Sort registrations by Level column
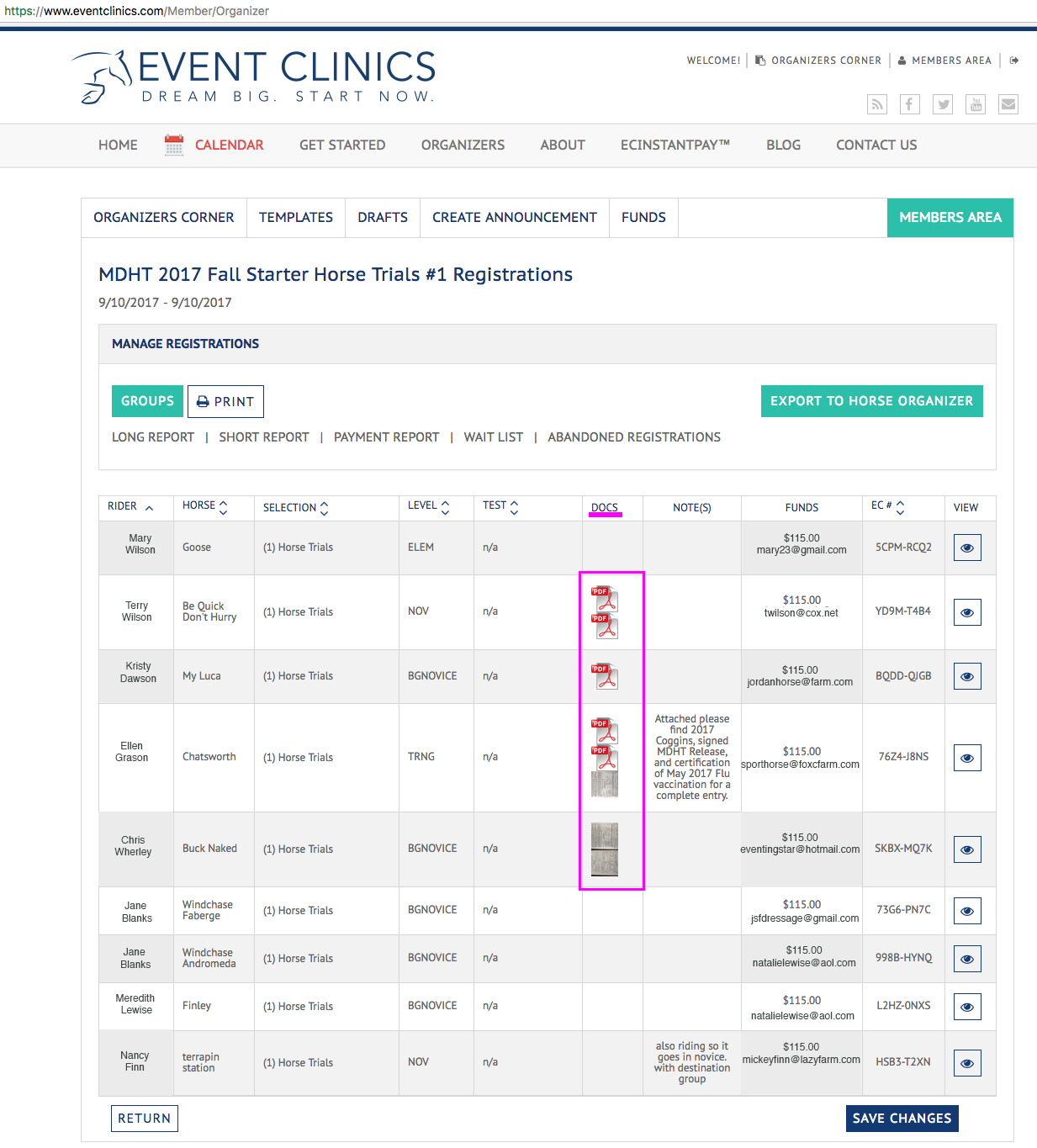1037x1148 pixels. (x=446, y=507)
